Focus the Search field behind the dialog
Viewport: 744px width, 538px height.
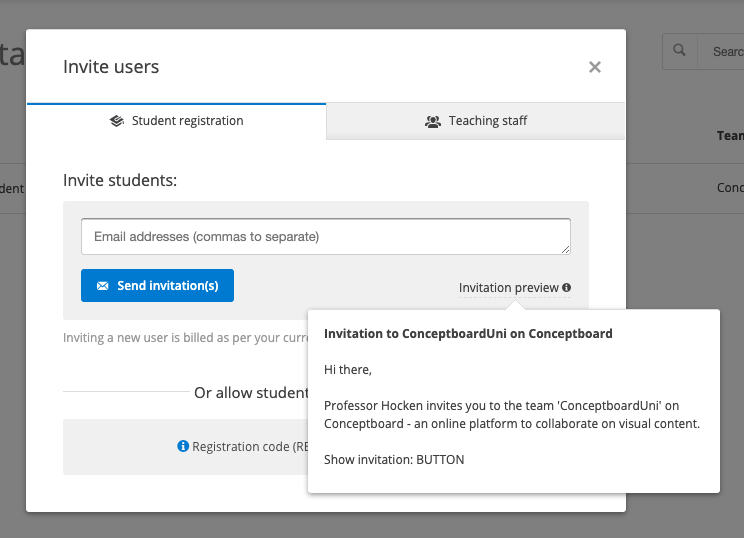point(725,51)
